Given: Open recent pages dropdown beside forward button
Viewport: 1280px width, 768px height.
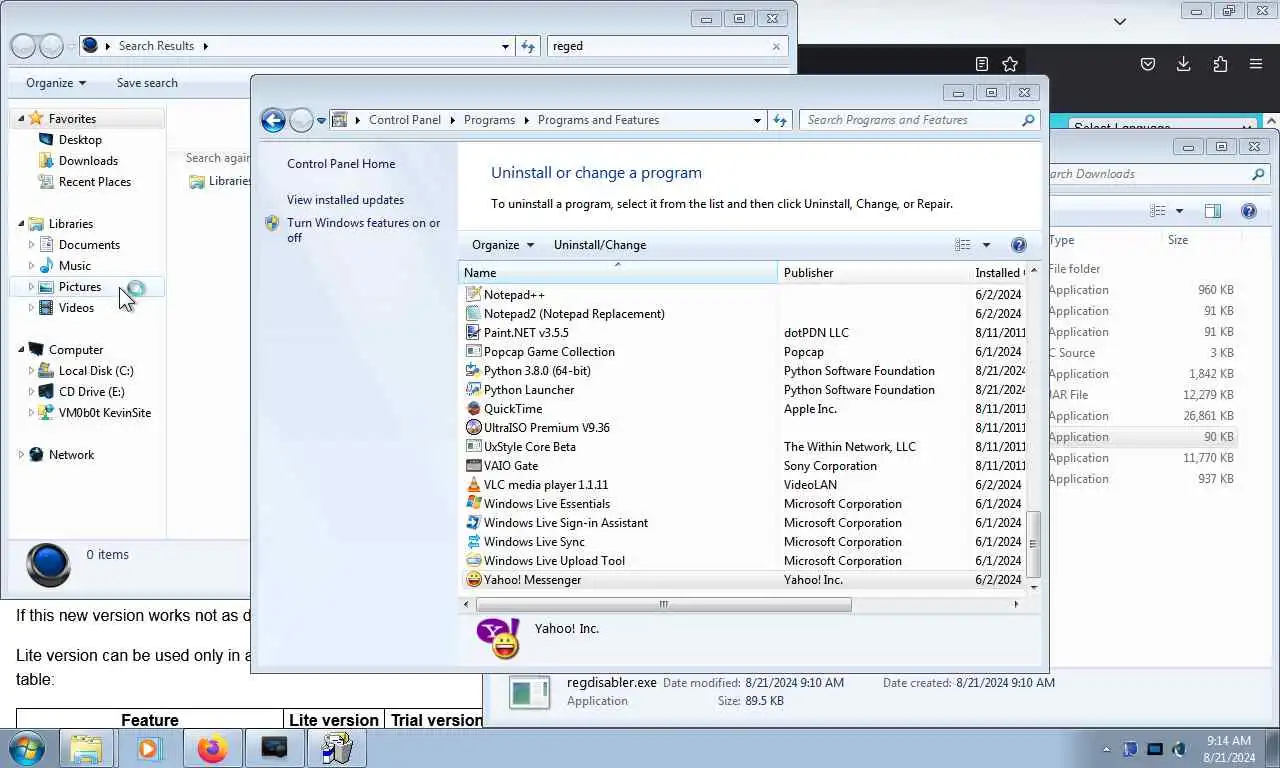Looking at the screenshot, I should pos(321,120).
